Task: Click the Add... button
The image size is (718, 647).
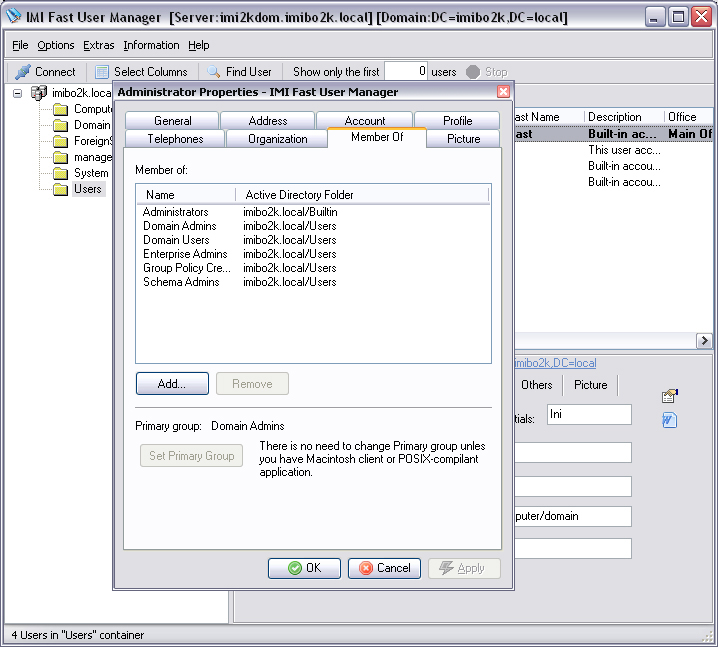Action: point(172,383)
